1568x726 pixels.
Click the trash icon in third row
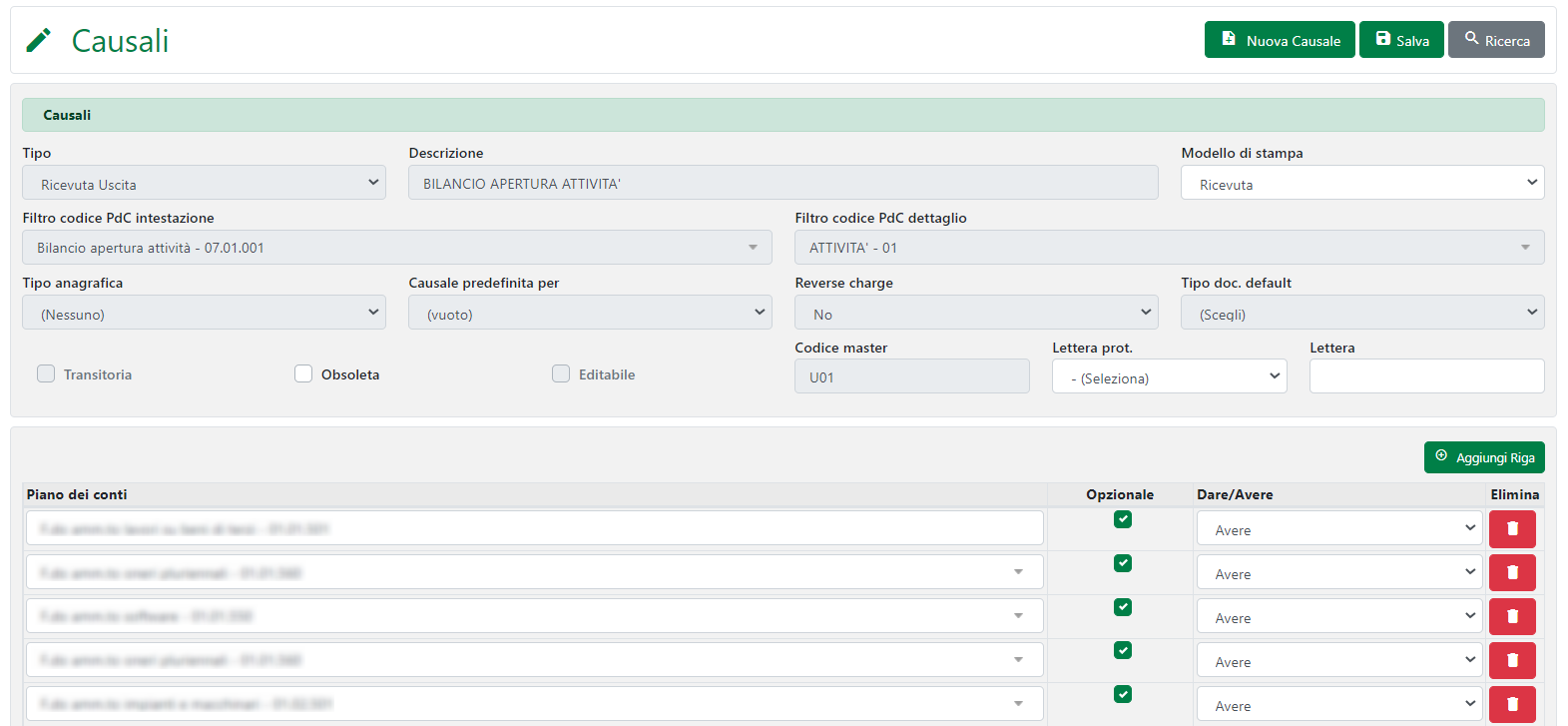pyautogui.click(x=1511, y=616)
